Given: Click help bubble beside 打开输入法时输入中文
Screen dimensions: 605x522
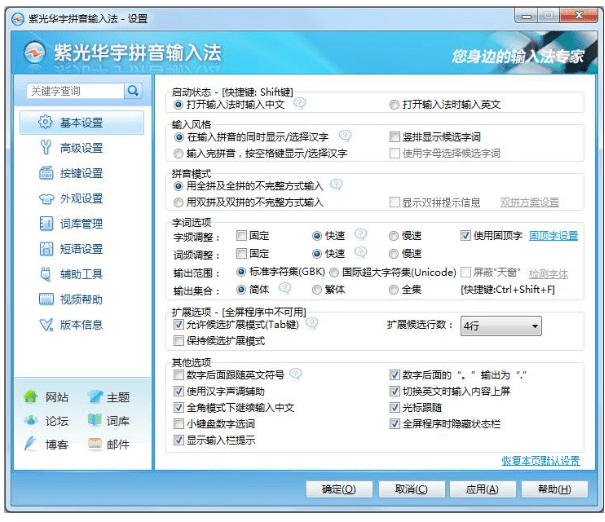Looking at the screenshot, I should click(x=300, y=103).
